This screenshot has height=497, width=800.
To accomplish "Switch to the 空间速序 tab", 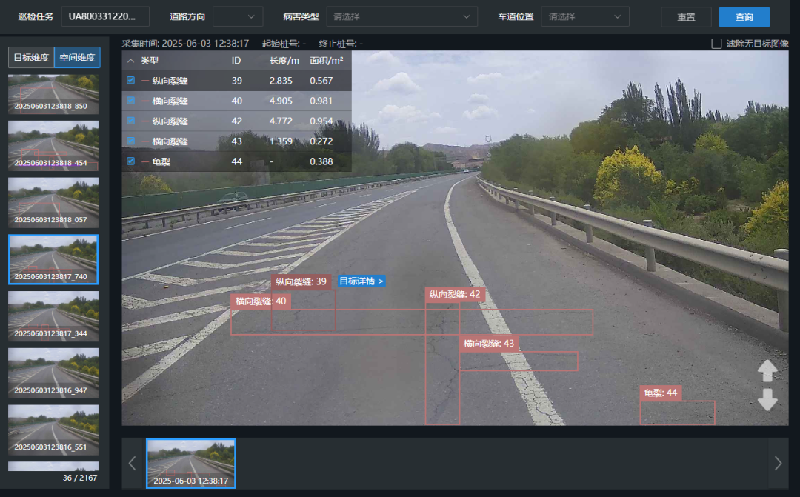I will click(76, 58).
